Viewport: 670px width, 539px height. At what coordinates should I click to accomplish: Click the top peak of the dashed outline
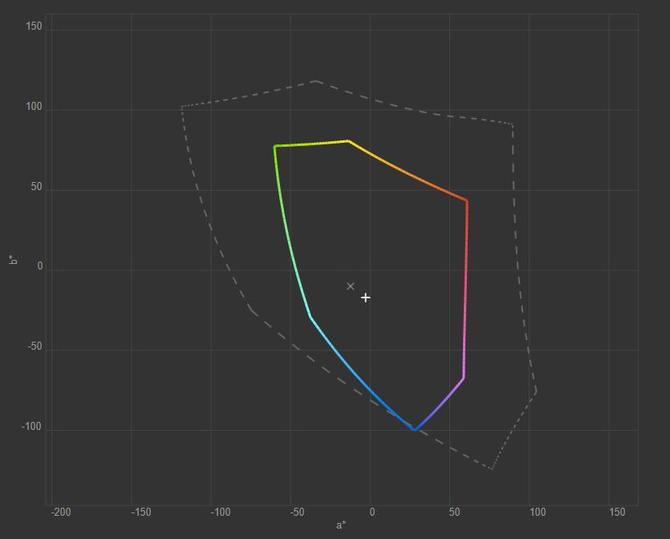click(316, 80)
